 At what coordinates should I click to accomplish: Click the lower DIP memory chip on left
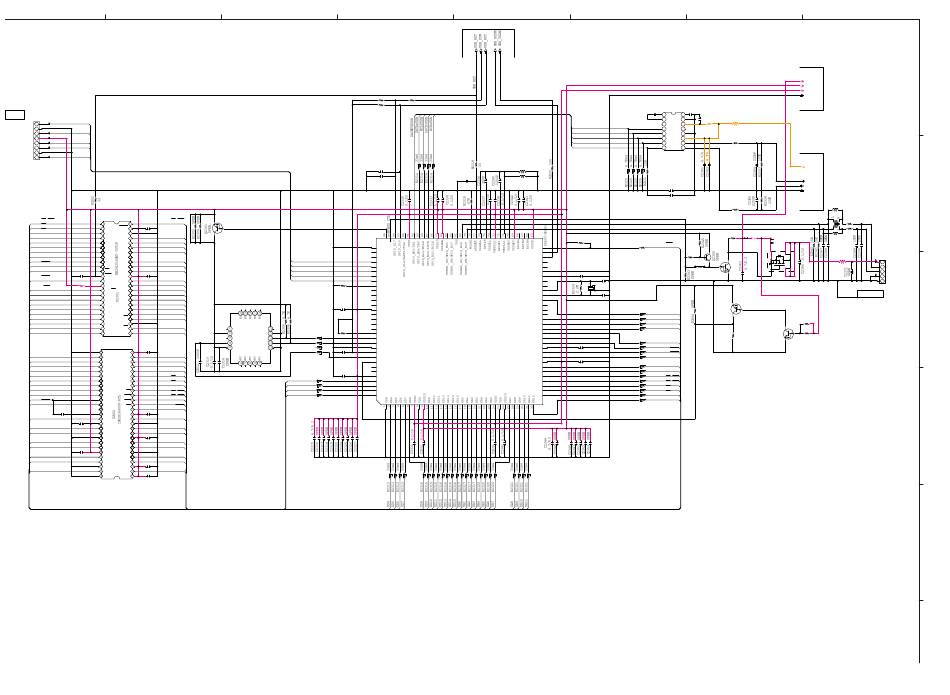point(117,414)
